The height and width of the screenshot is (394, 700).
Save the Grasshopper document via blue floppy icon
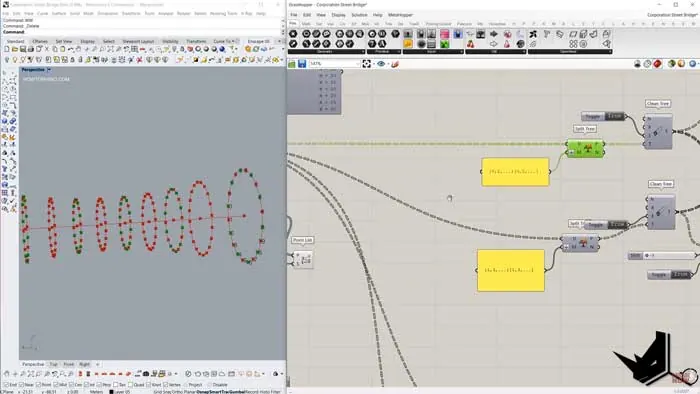[302, 64]
